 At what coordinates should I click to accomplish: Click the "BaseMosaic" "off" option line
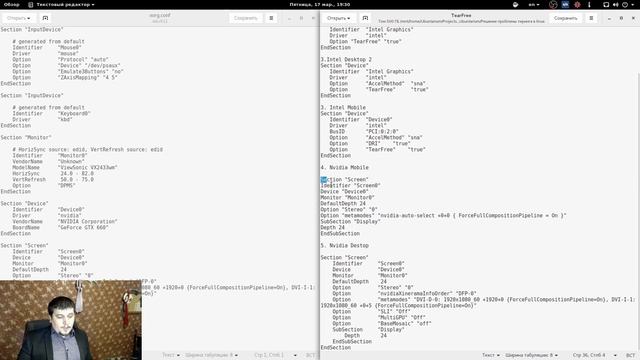382,323
